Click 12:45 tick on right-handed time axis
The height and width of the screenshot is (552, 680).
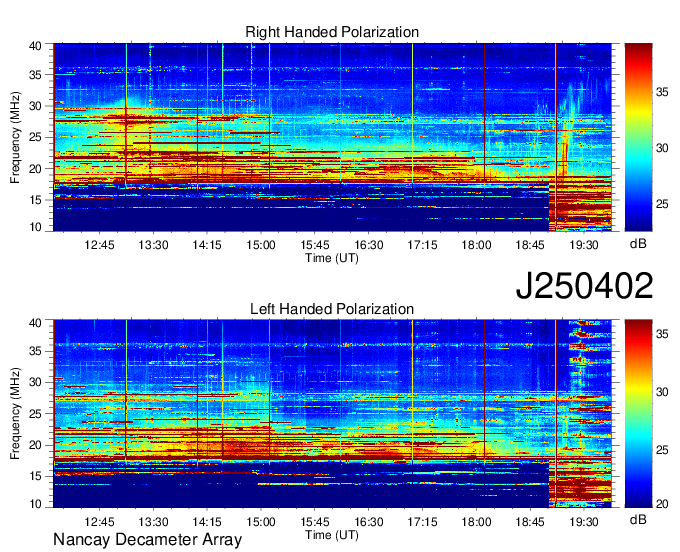[99, 245]
